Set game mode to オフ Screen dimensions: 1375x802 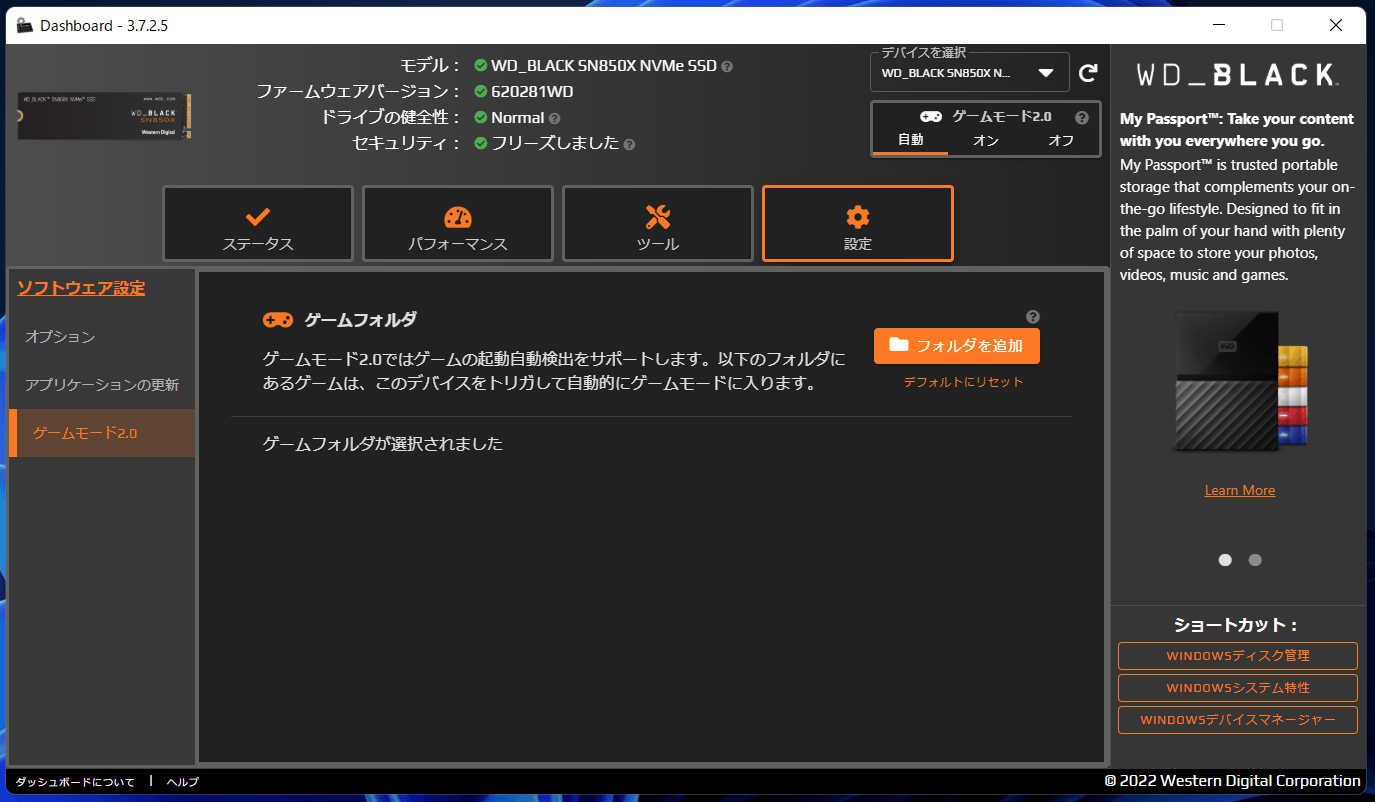(x=1061, y=141)
